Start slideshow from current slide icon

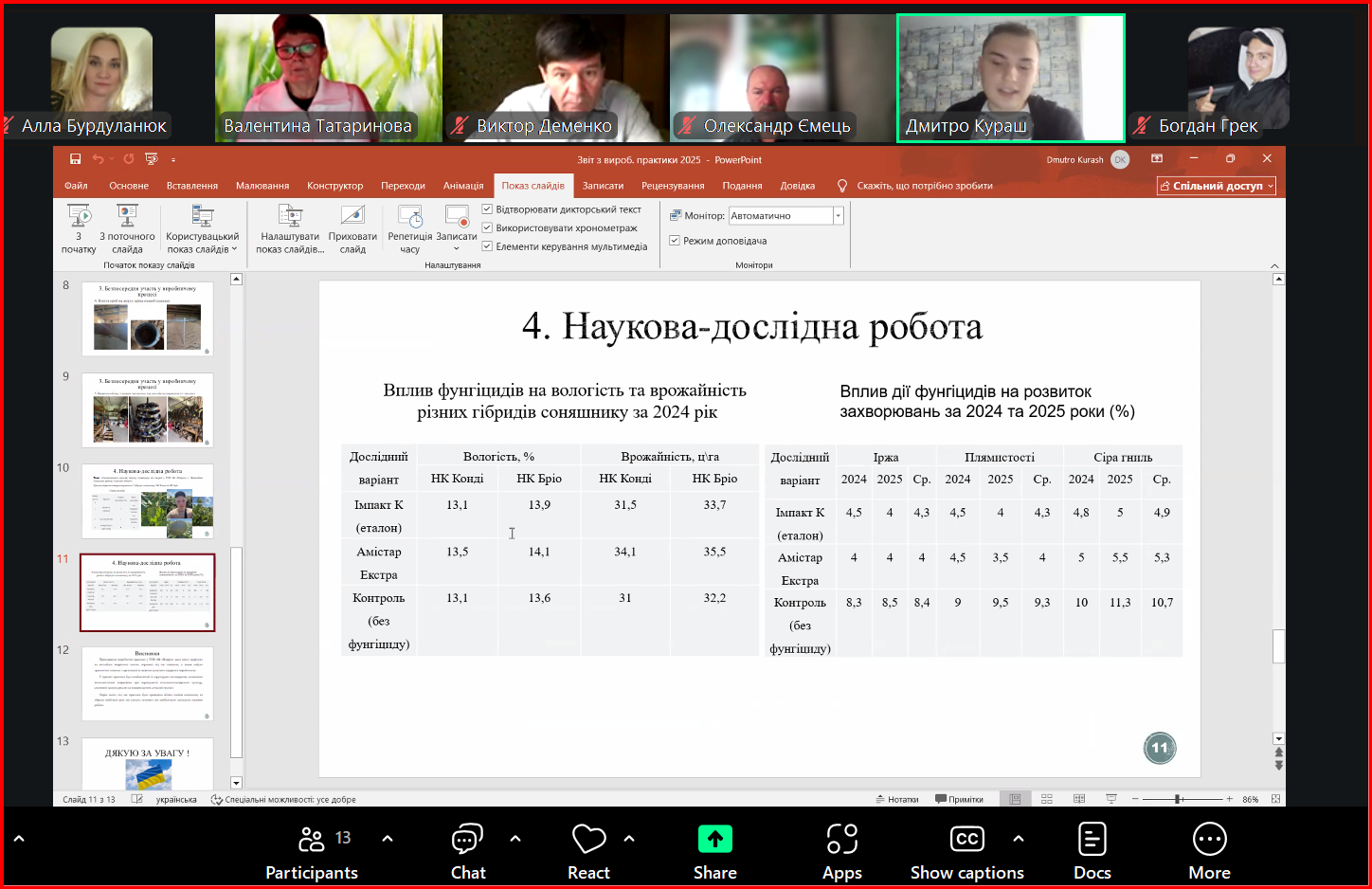127,216
